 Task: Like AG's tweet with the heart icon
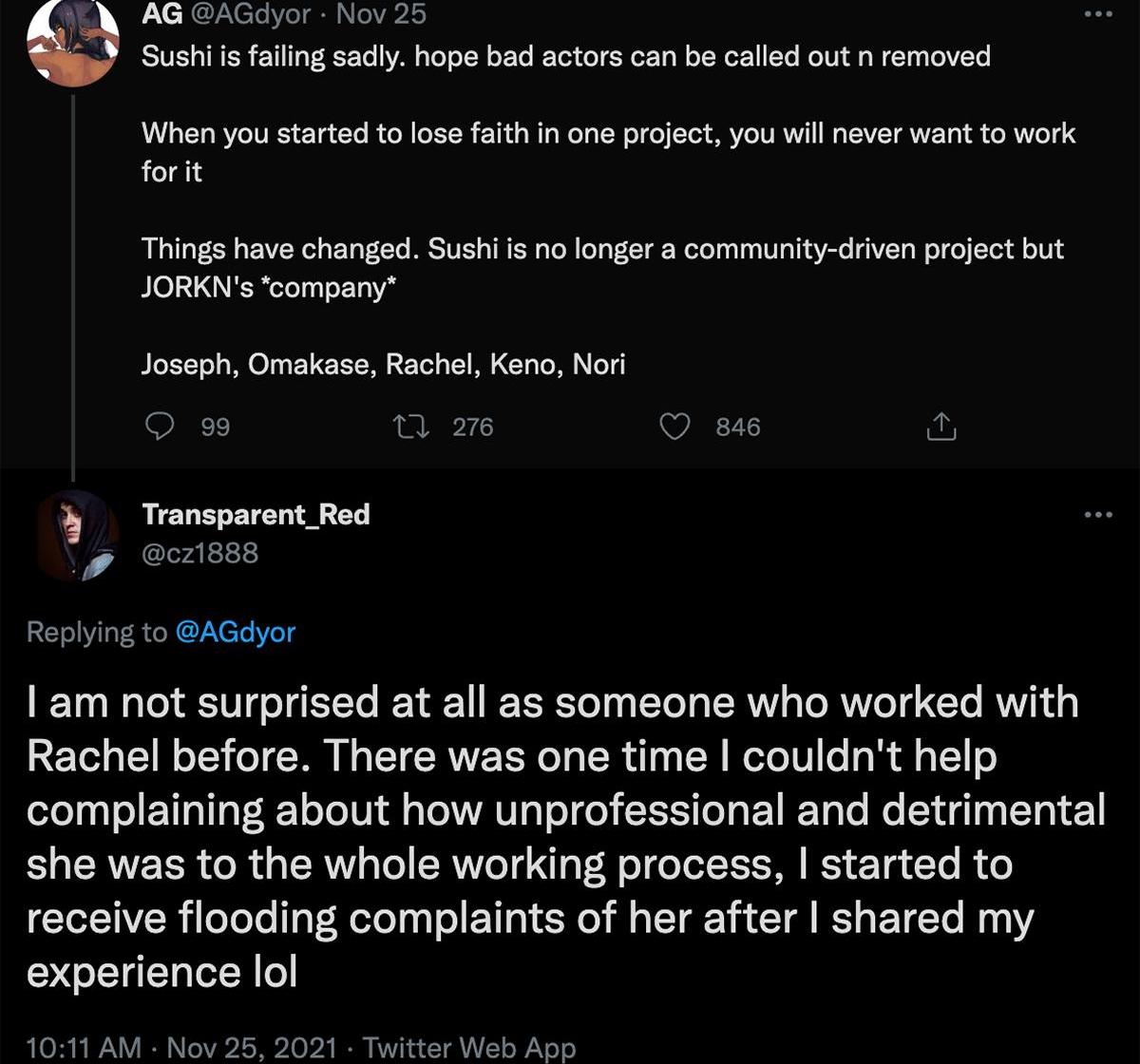pyautogui.click(x=674, y=427)
